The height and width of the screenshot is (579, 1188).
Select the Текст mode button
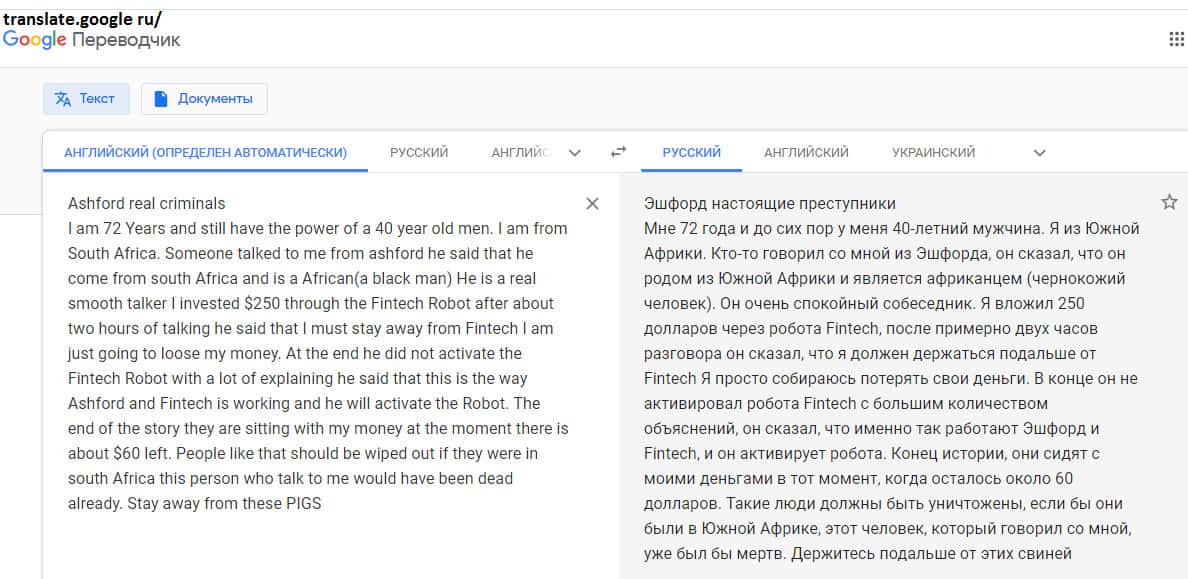(85, 99)
